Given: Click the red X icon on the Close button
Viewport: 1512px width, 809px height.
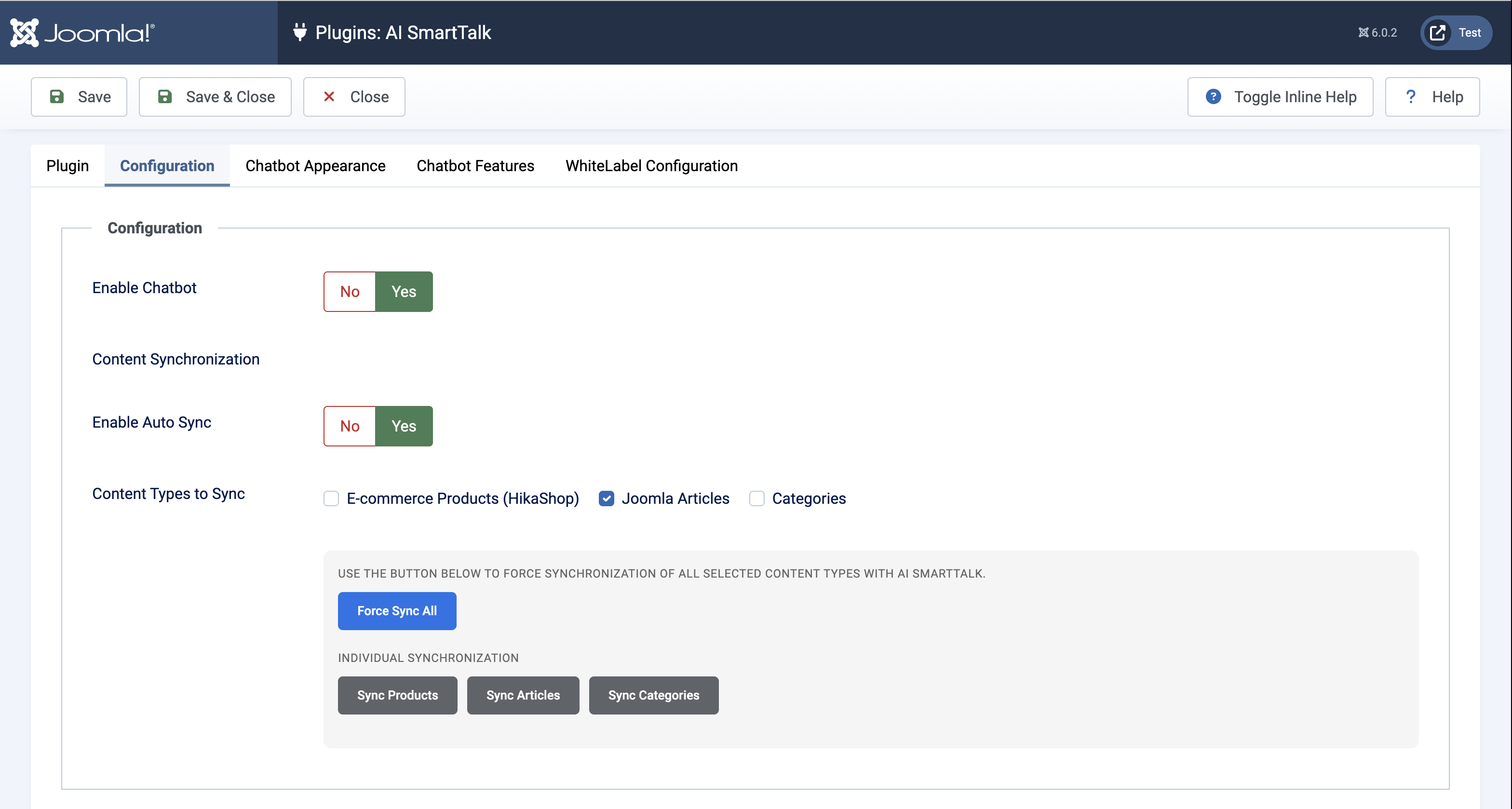Looking at the screenshot, I should click(x=329, y=96).
